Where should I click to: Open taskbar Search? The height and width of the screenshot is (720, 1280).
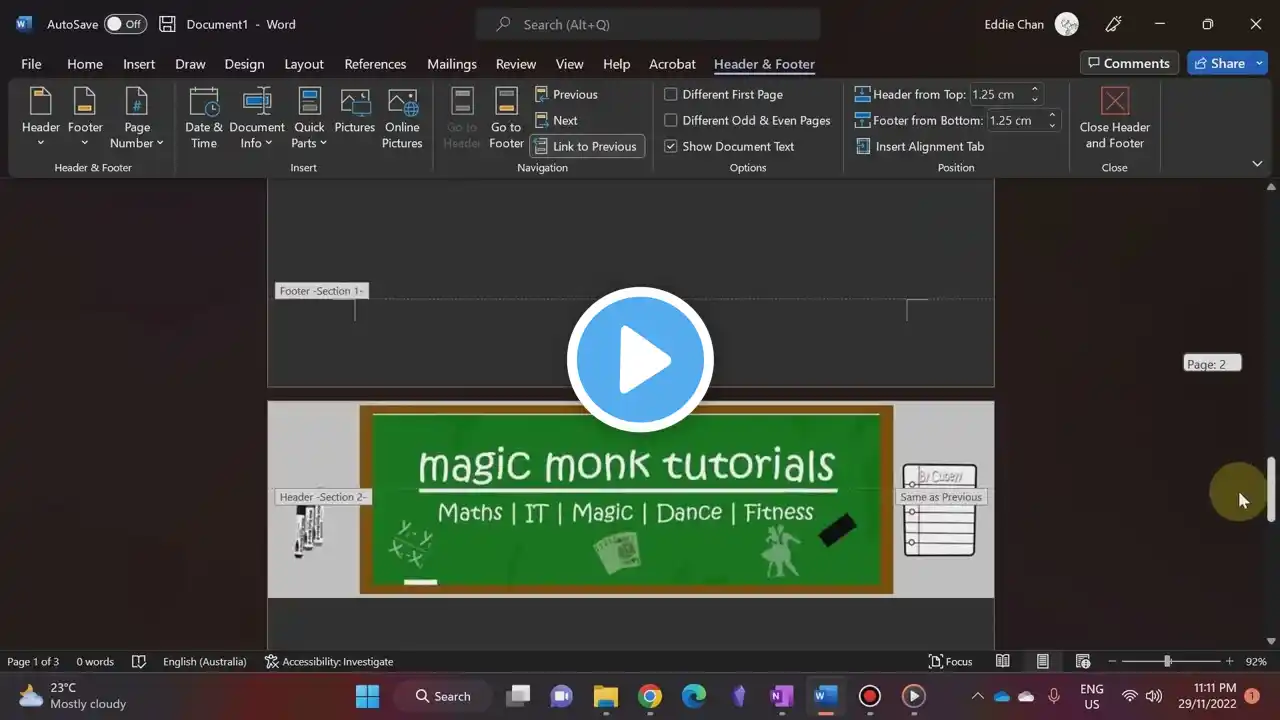(443, 696)
